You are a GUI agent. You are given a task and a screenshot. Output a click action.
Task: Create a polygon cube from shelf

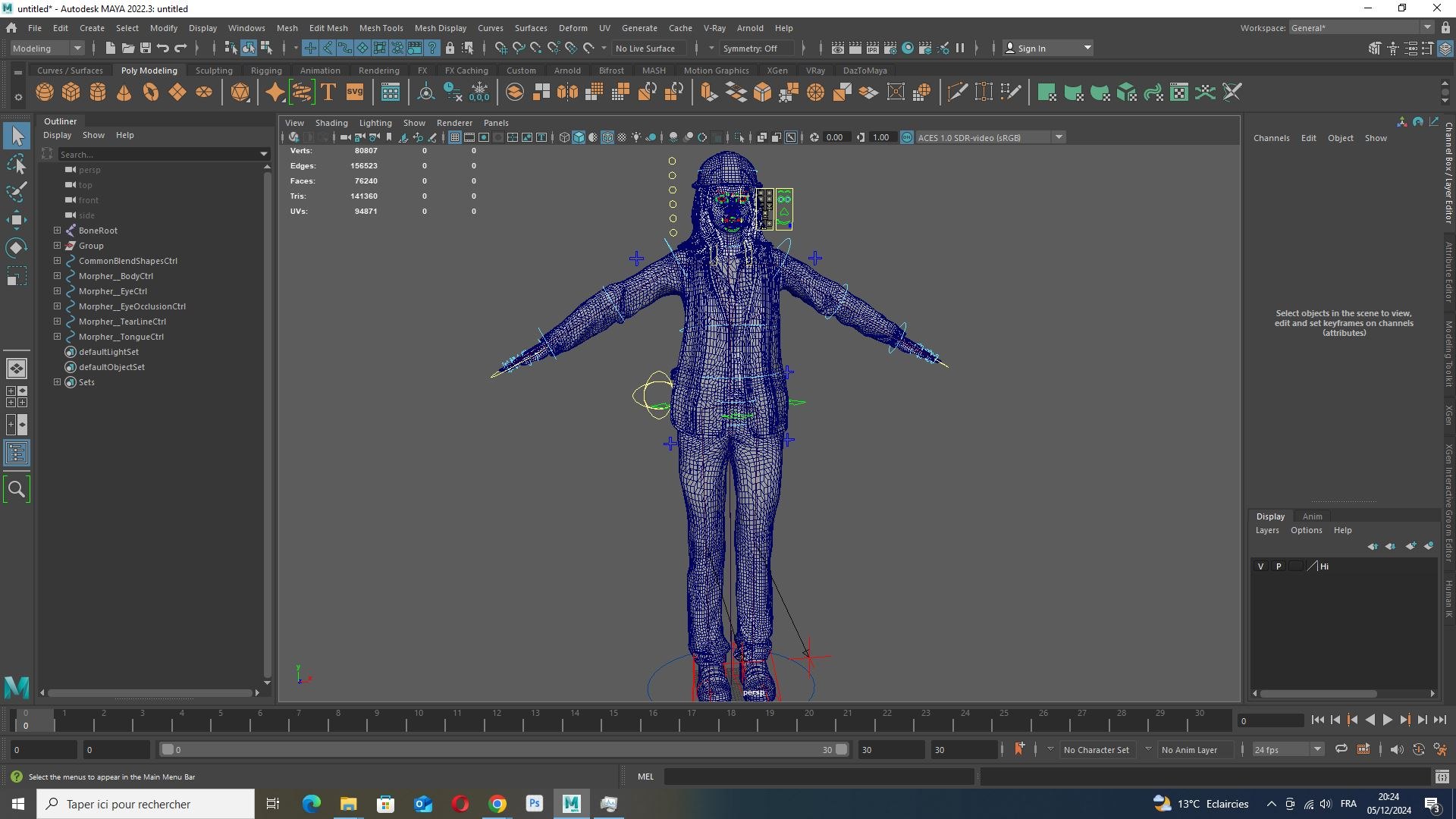coord(71,93)
